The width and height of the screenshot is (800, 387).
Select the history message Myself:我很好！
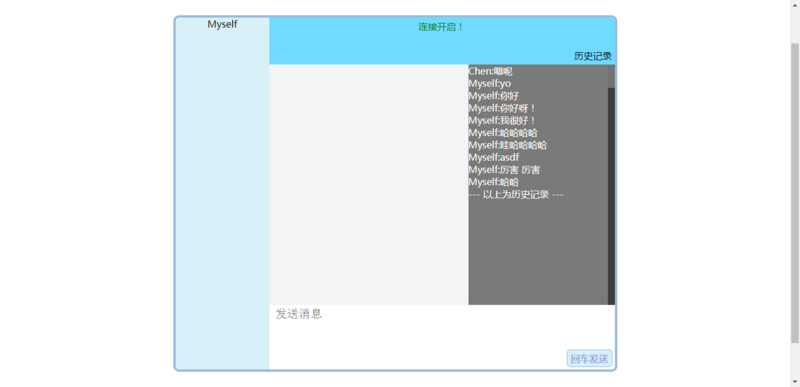click(x=503, y=120)
